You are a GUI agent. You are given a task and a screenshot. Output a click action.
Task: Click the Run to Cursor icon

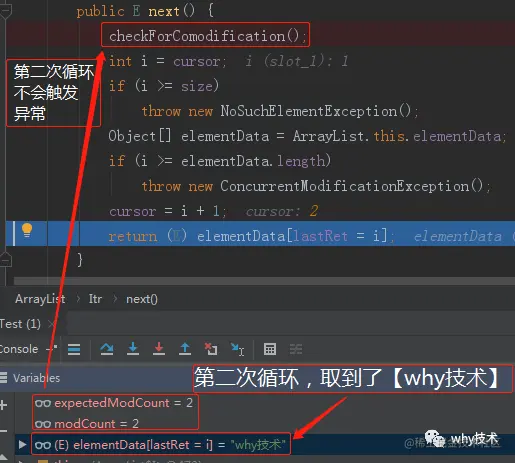237,349
